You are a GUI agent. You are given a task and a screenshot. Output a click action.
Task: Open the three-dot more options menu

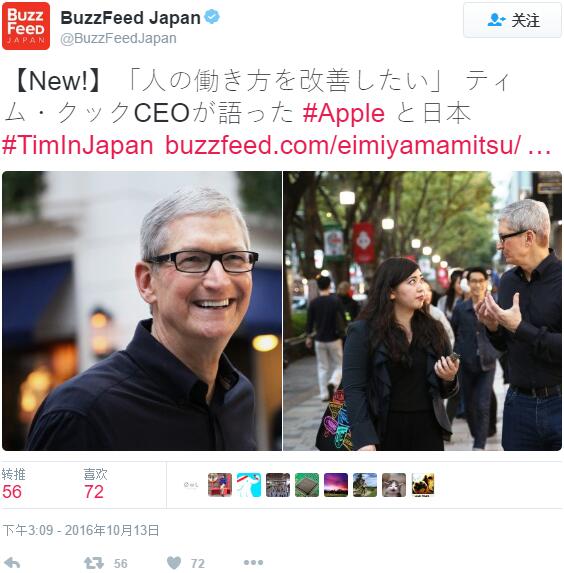click(253, 562)
